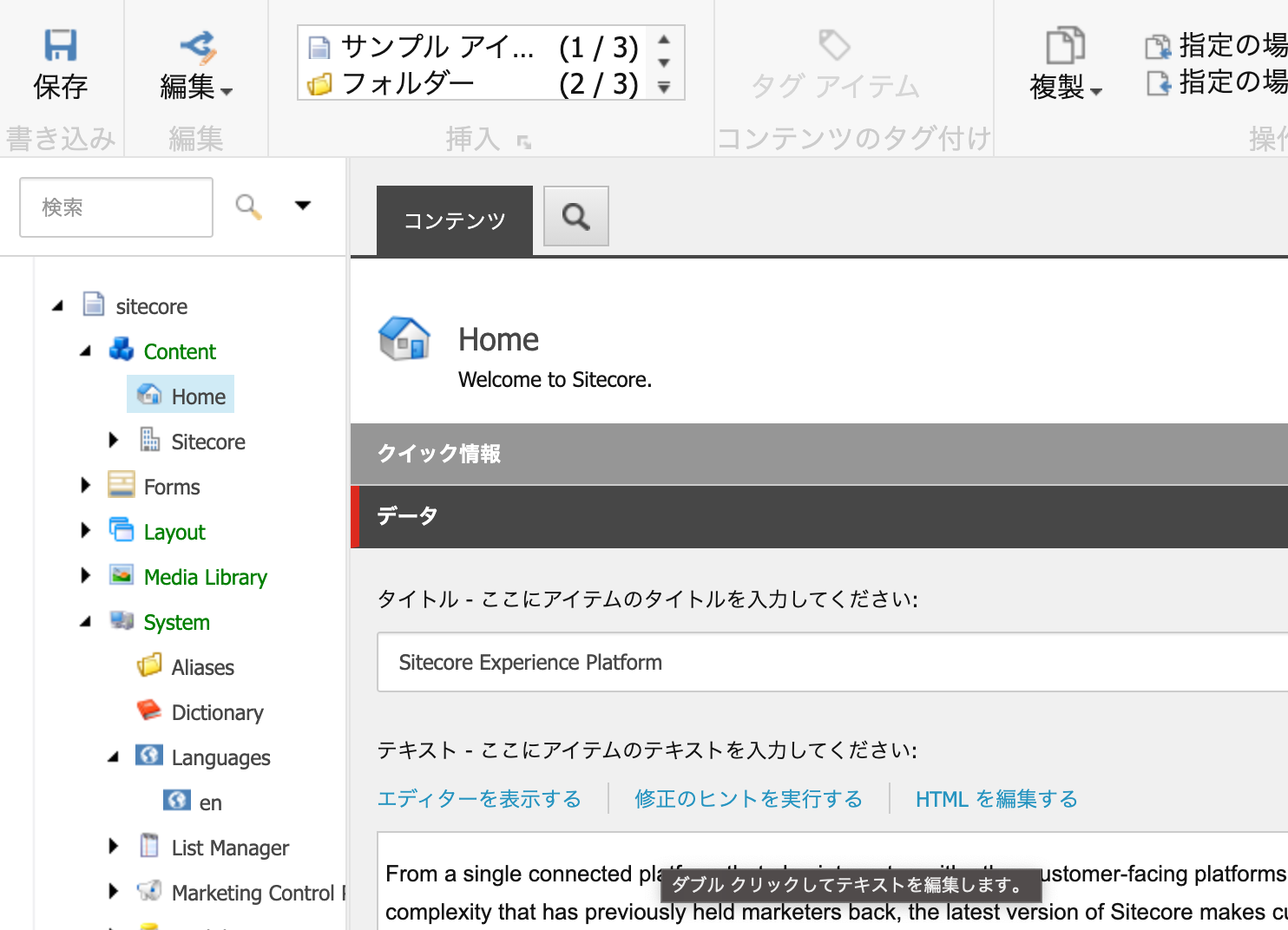Click the red Dictionary book icon

click(x=149, y=710)
